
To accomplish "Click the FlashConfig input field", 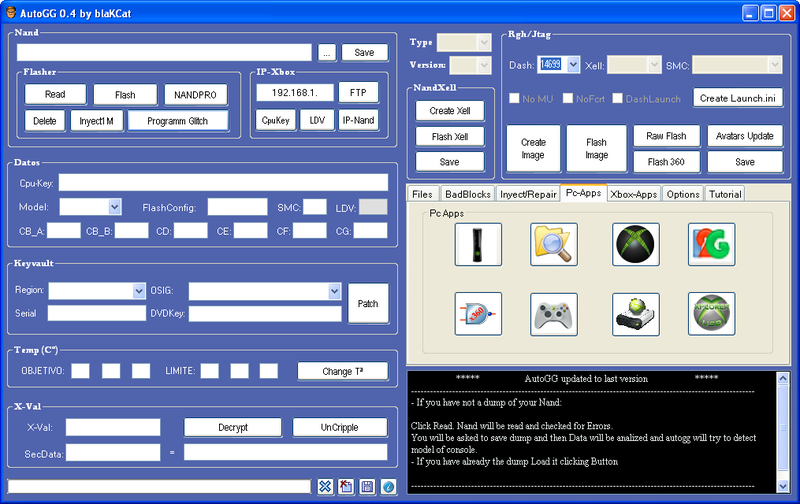I will [237, 207].
